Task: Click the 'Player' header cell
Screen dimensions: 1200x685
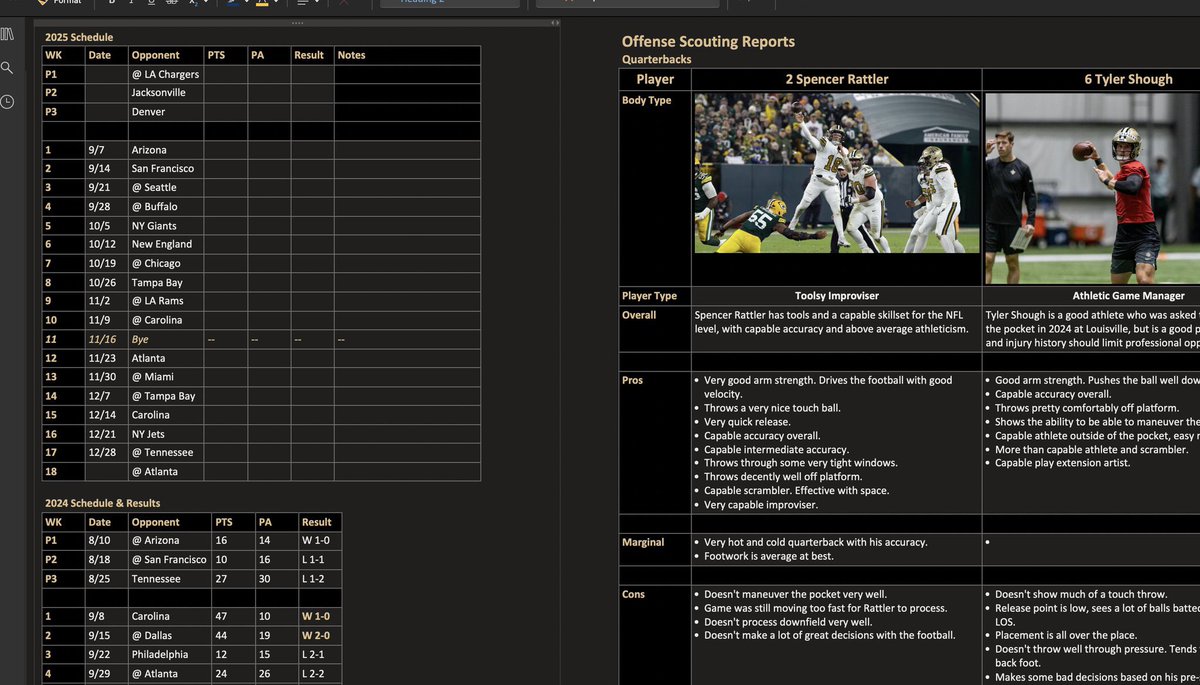Action: coord(655,79)
